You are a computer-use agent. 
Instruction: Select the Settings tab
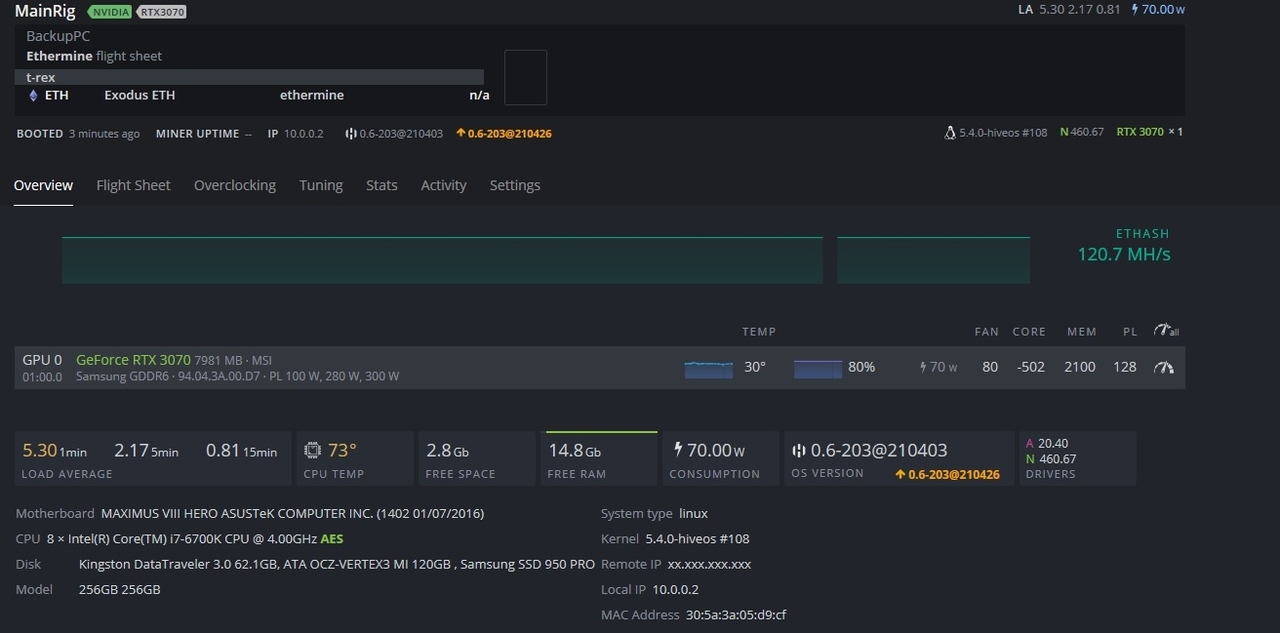coord(514,185)
